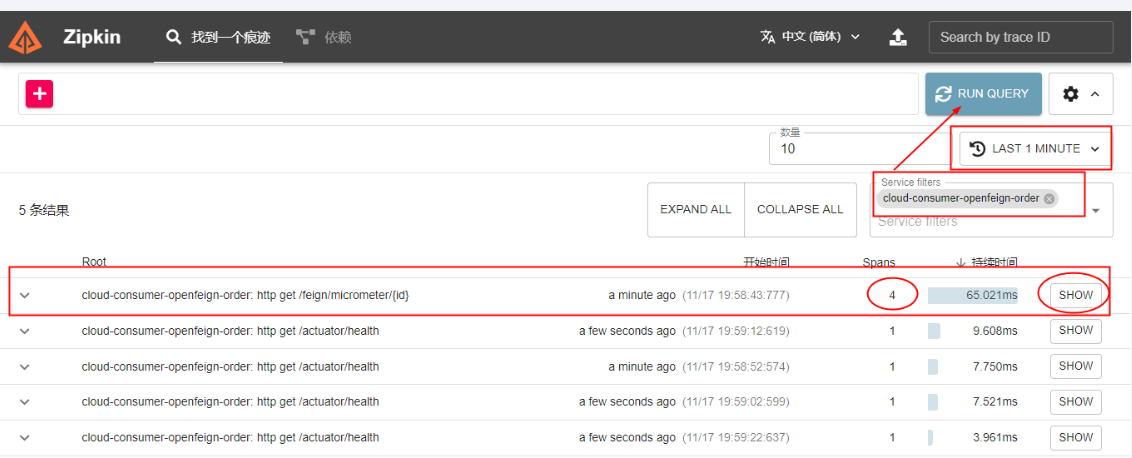
Task: Click the 开始时间 column header
Action: [767, 262]
